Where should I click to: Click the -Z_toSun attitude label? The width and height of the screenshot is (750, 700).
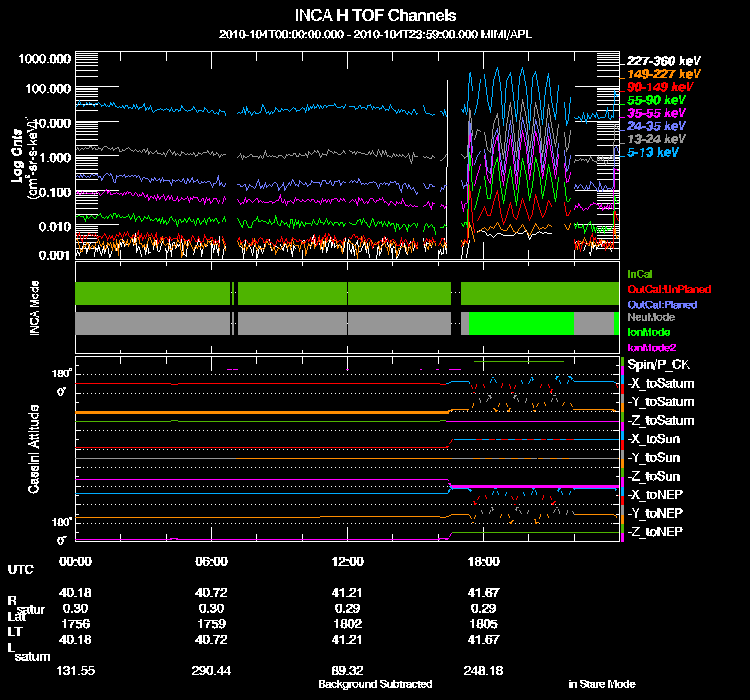(x=653, y=476)
